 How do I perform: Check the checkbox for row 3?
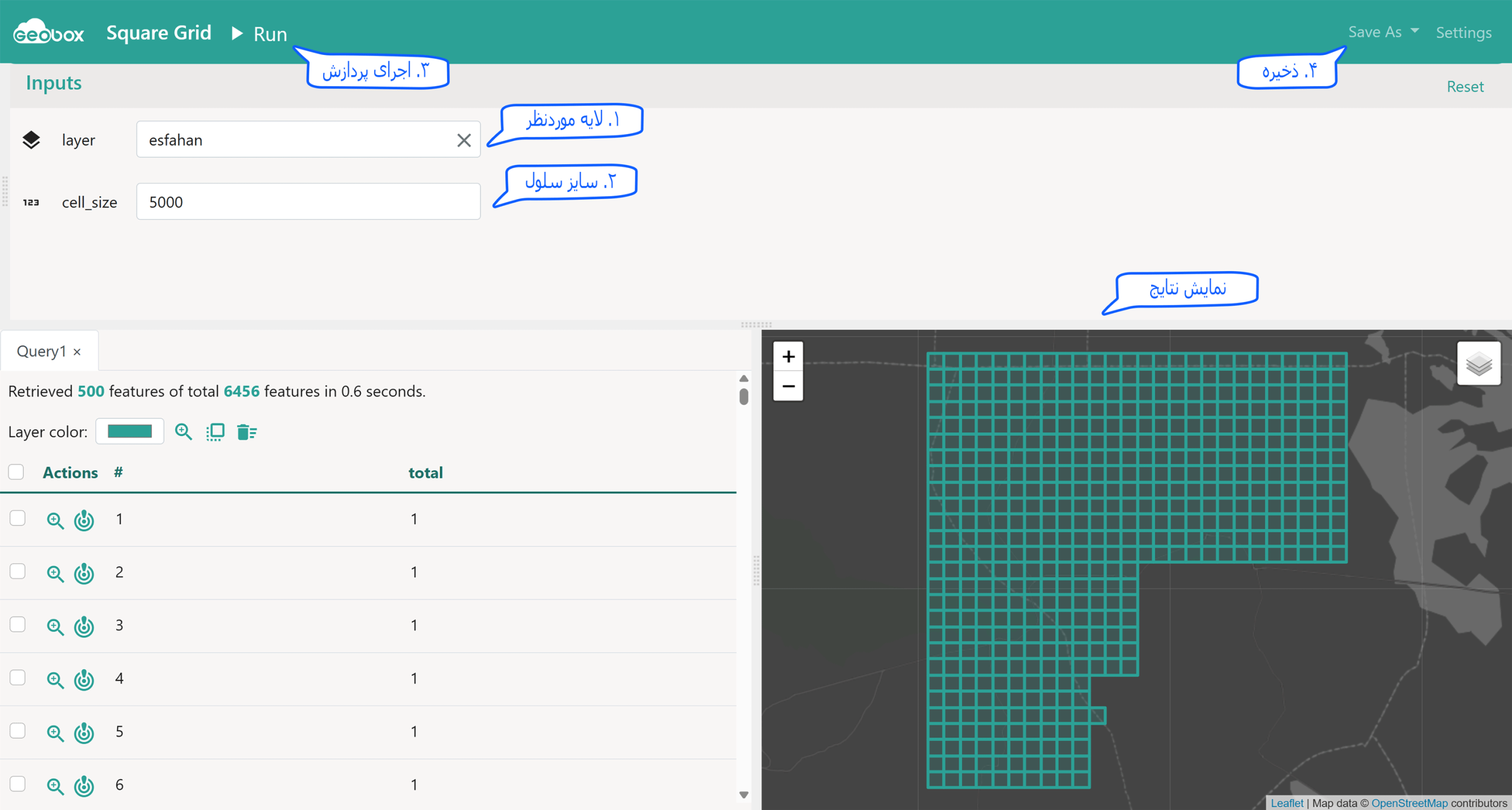point(18,624)
